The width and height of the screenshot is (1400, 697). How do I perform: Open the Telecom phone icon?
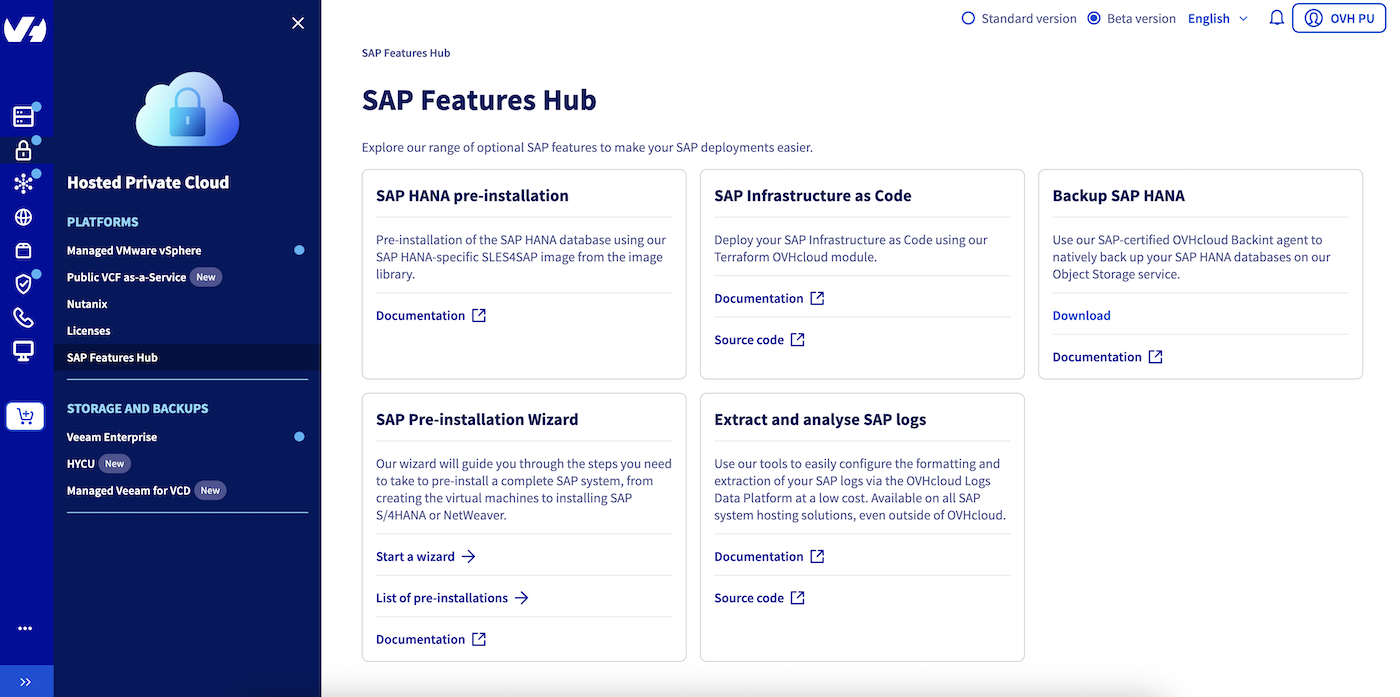25,317
